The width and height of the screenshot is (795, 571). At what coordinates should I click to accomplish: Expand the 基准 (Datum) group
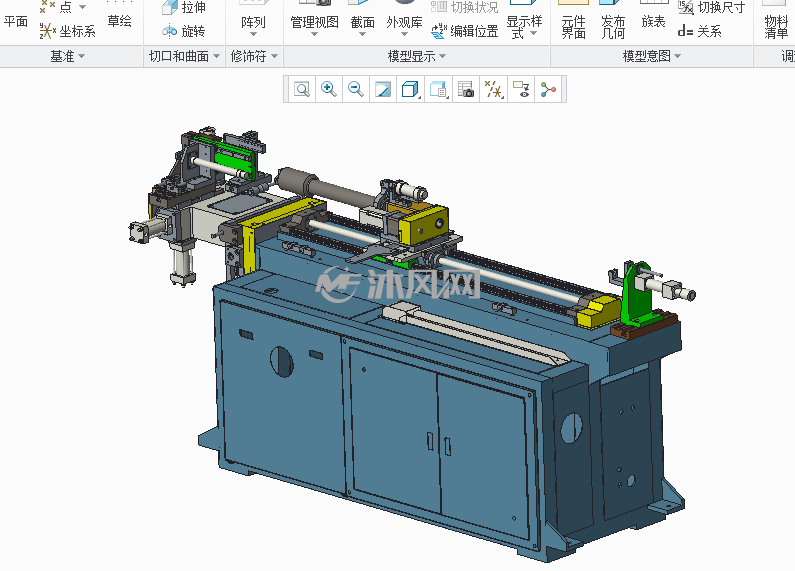click(x=67, y=56)
